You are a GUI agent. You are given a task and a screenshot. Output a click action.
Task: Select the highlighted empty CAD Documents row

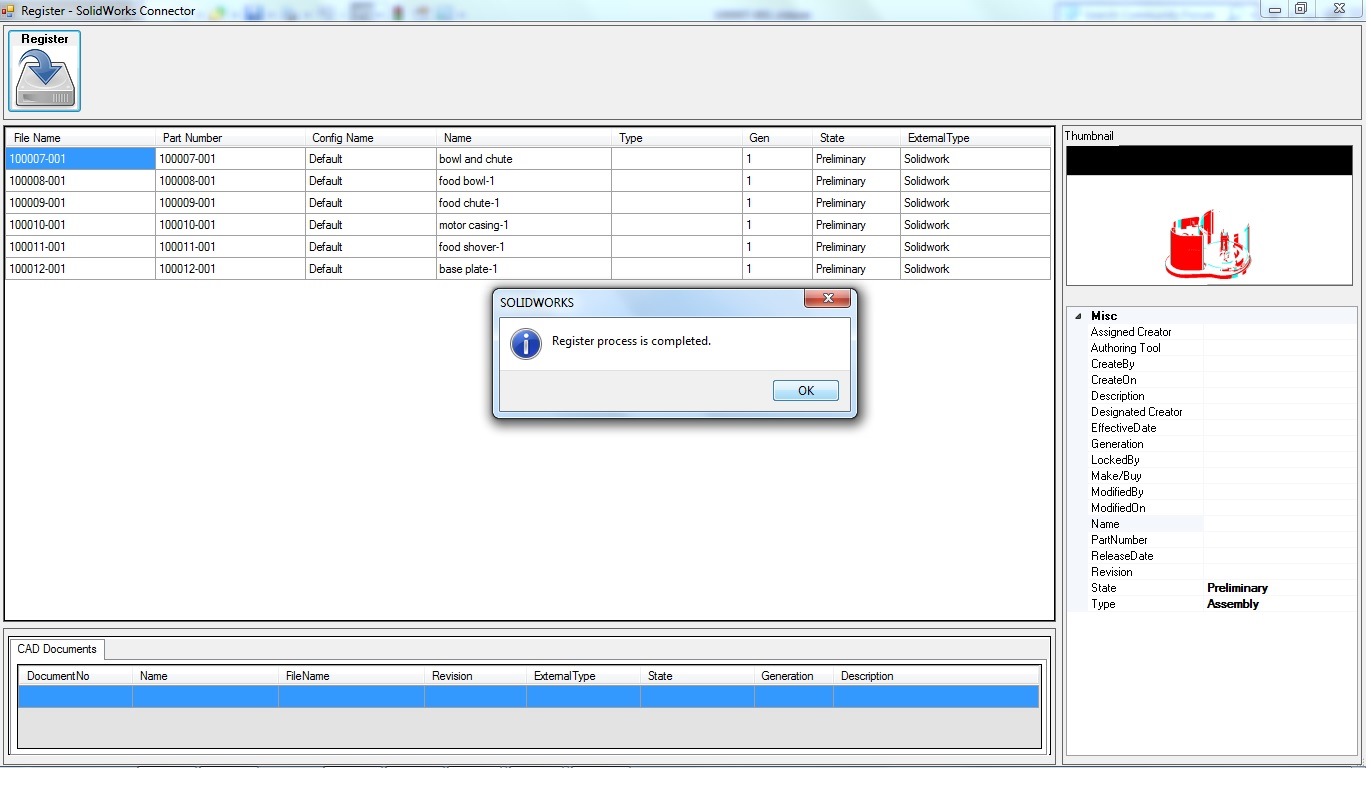click(529, 697)
